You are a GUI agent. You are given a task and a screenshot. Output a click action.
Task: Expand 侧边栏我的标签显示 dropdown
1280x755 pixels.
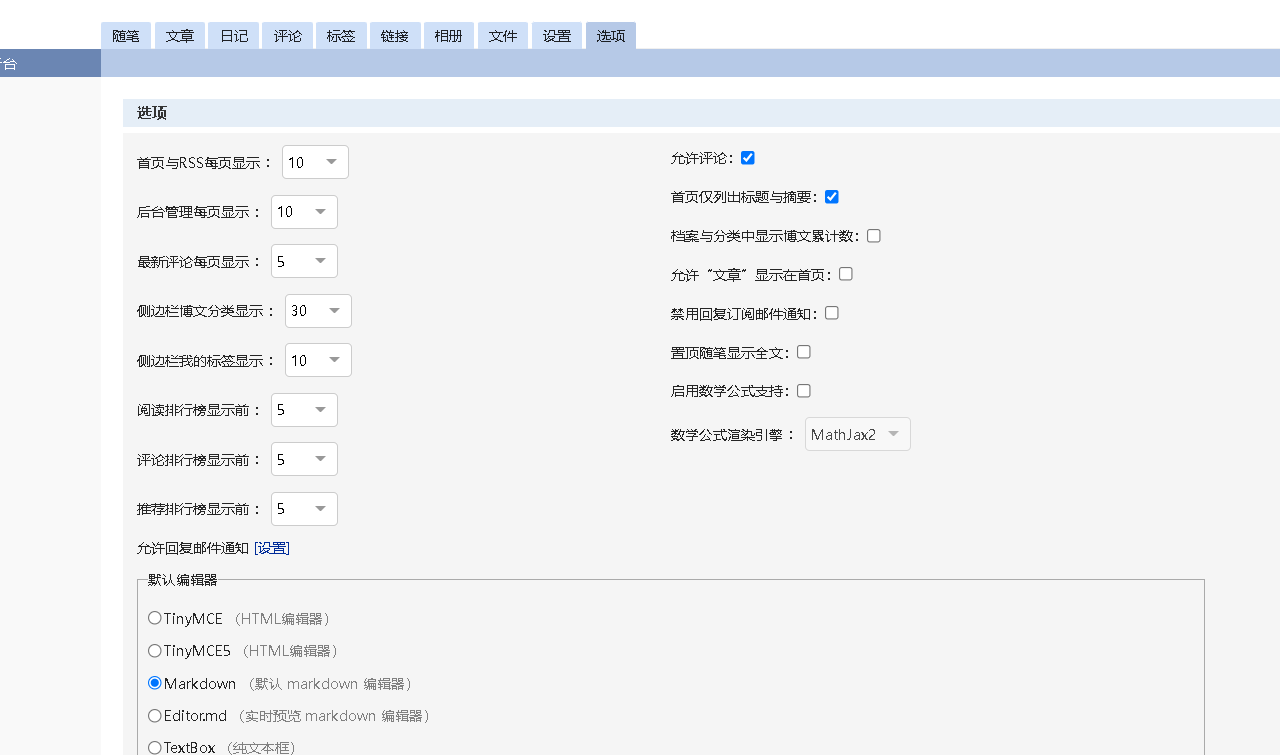tap(318, 360)
